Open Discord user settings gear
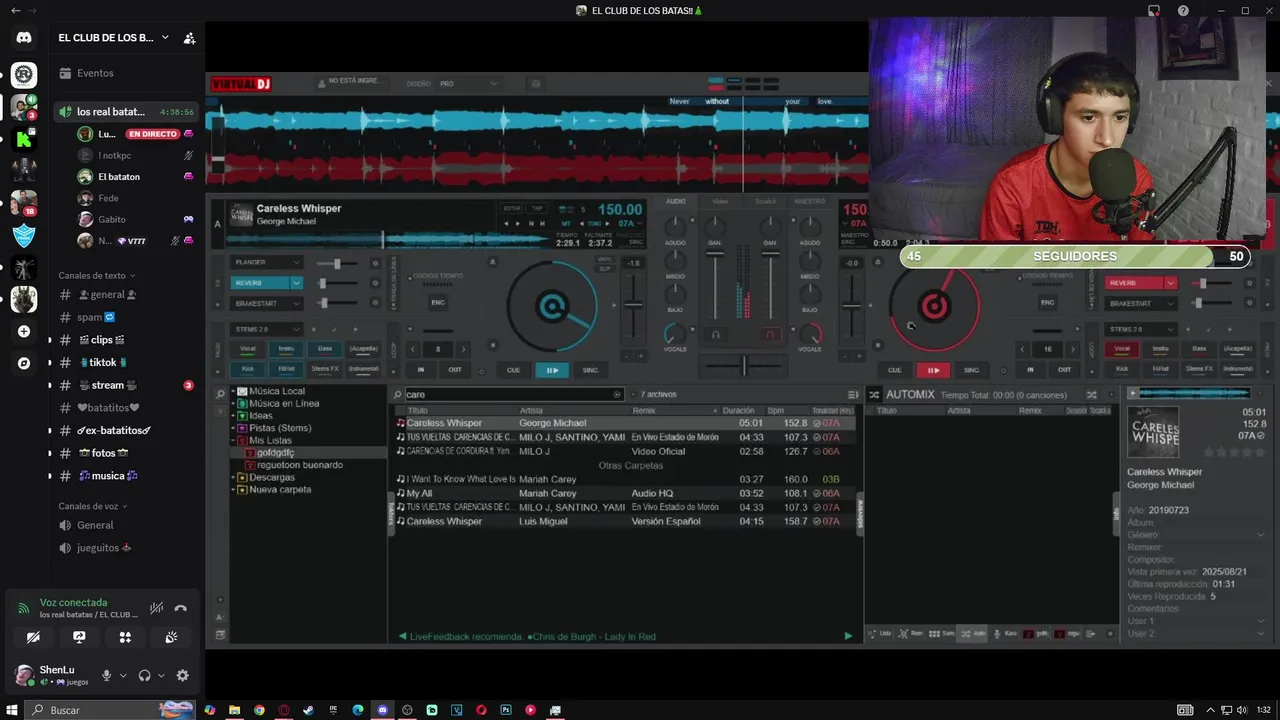 (x=182, y=675)
